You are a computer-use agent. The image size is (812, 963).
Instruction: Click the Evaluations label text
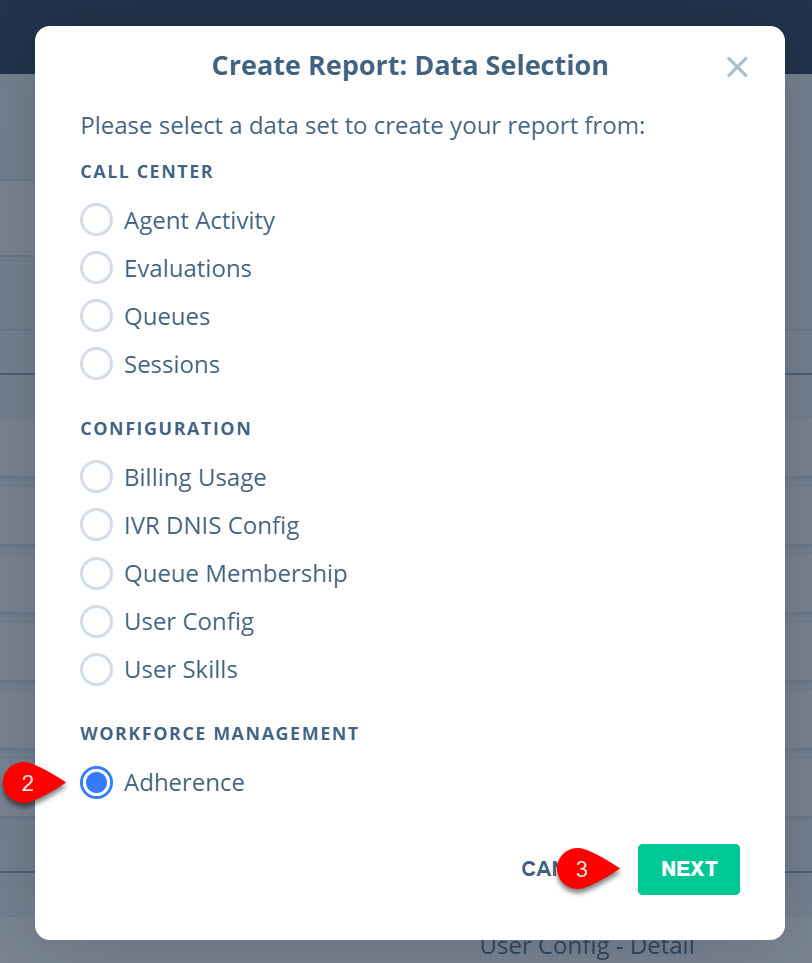188,268
